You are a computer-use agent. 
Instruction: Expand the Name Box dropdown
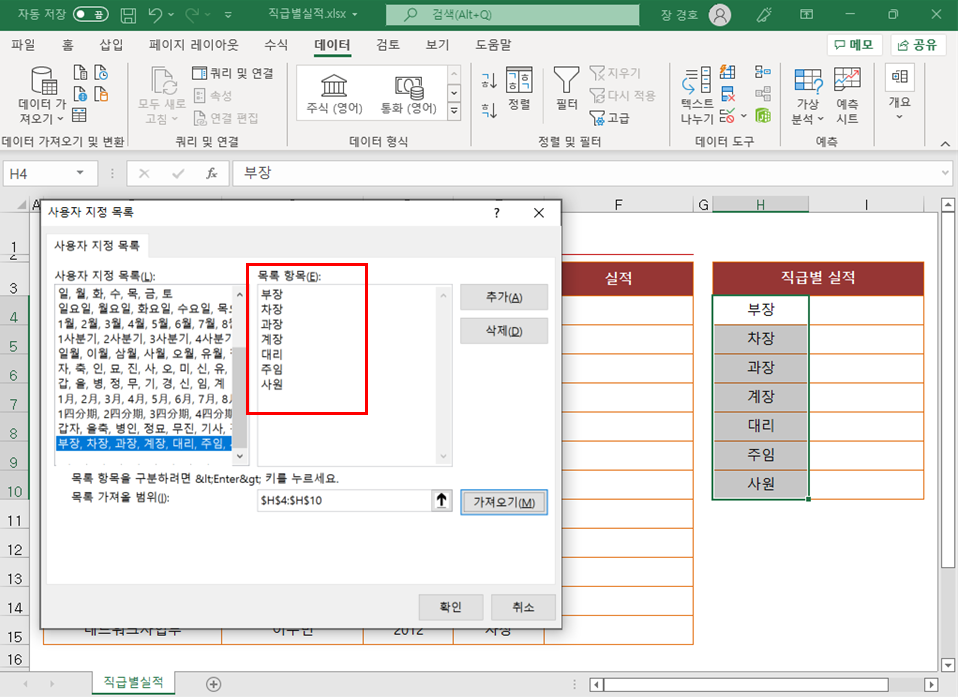tap(80, 173)
